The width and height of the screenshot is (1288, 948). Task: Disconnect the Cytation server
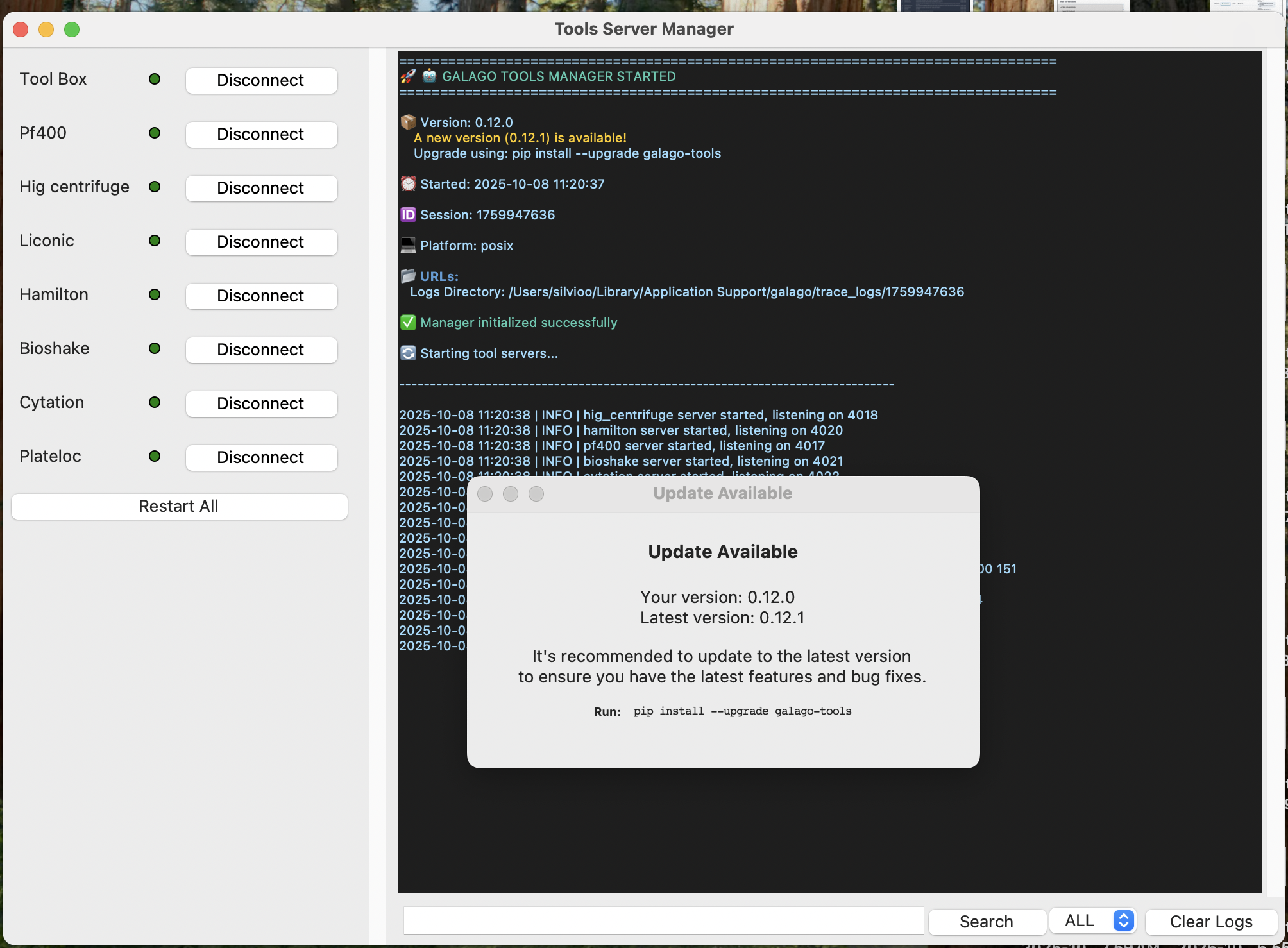click(261, 404)
